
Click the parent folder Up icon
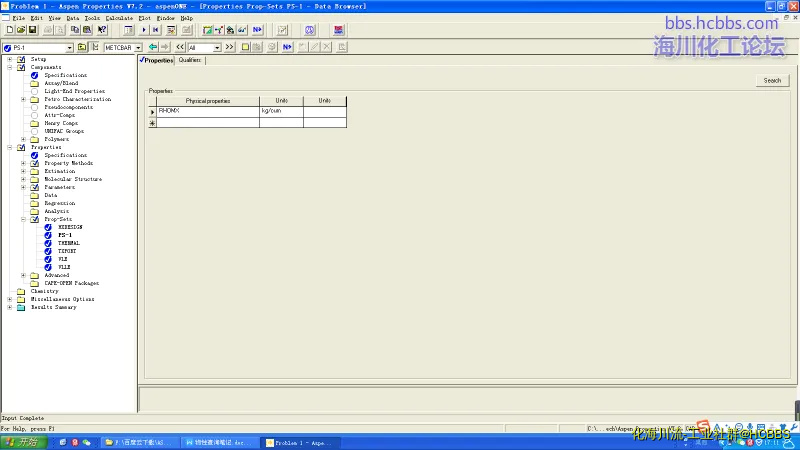click(82, 47)
